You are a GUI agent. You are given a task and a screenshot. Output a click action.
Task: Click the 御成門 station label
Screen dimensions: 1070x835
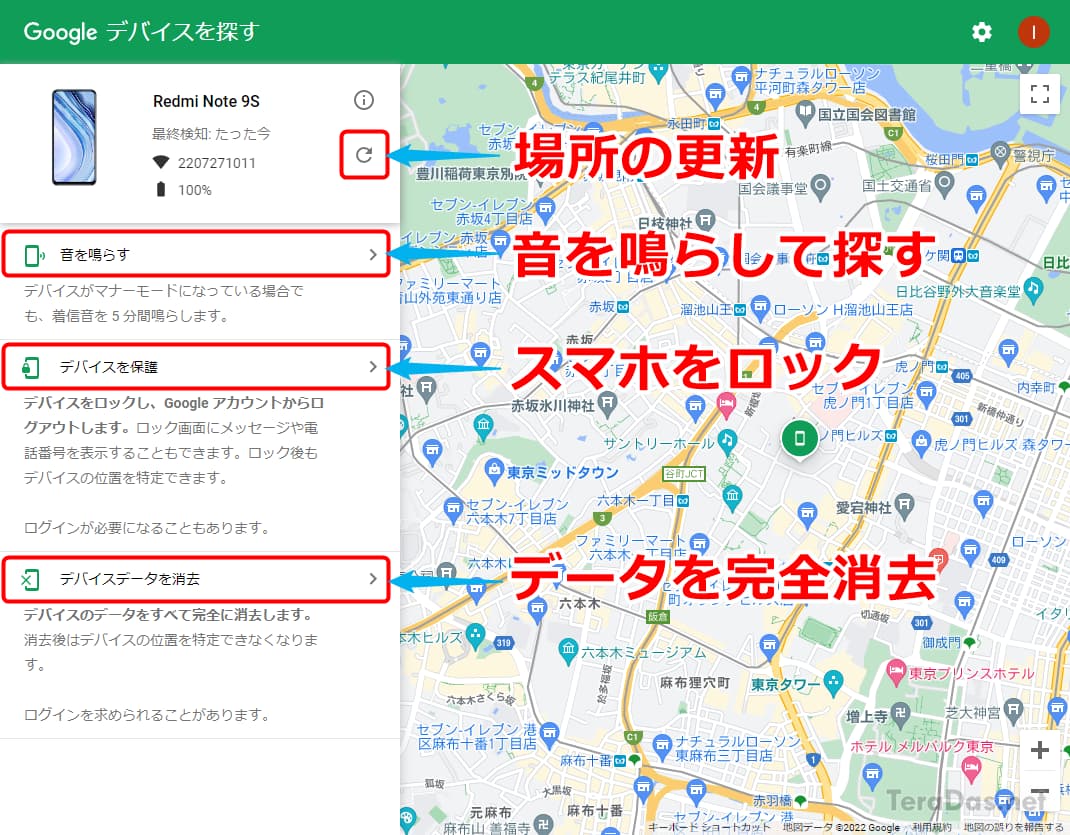coord(941,643)
